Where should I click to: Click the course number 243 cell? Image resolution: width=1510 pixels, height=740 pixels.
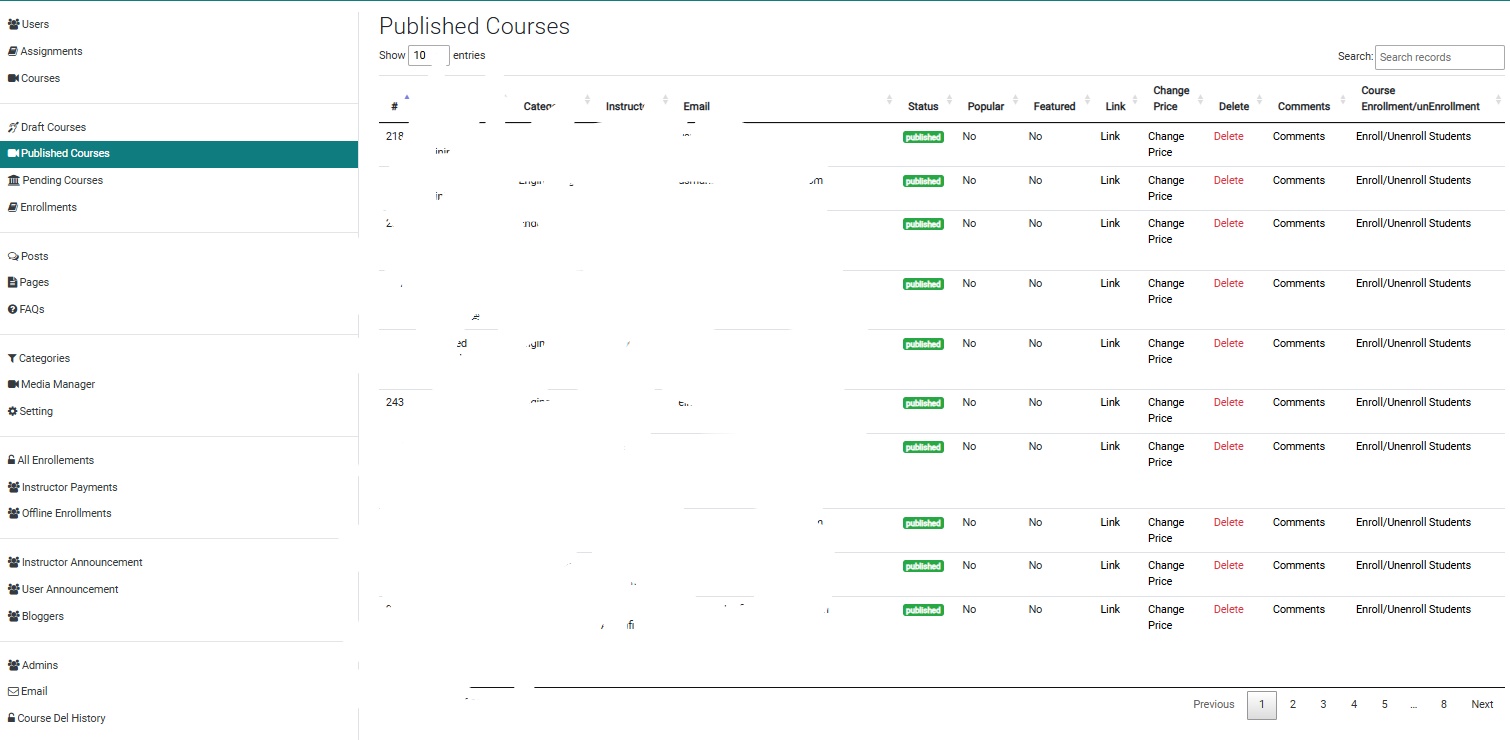(x=395, y=402)
